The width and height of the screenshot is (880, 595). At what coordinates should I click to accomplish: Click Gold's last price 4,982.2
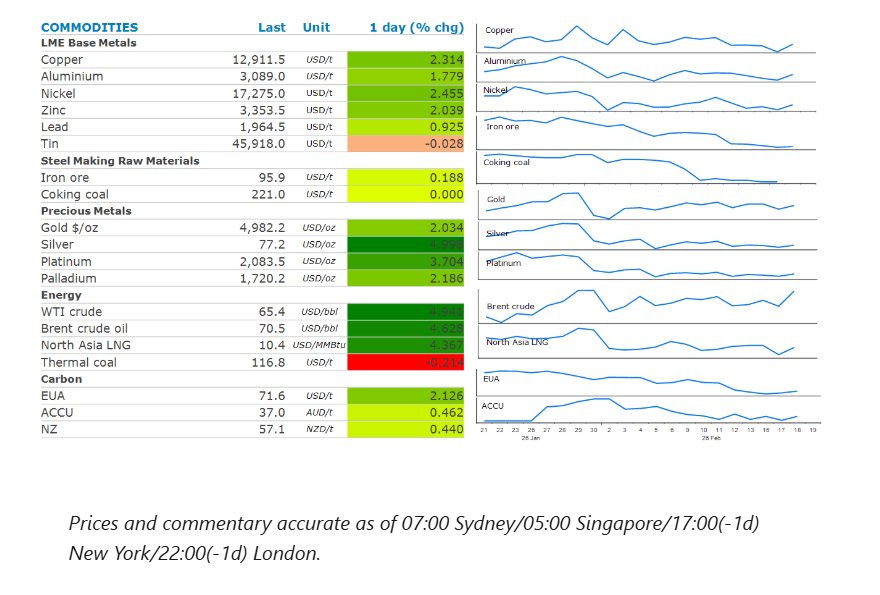pyautogui.click(x=263, y=228)
